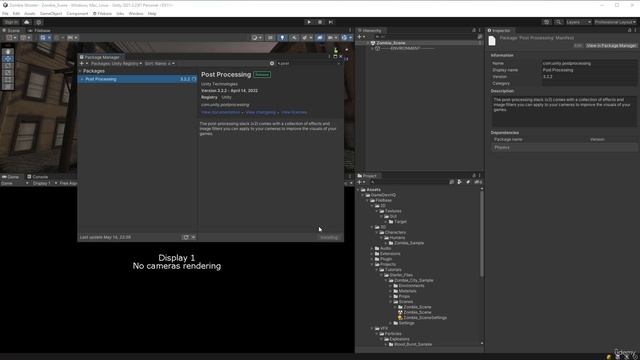This screenshot has width=640, height=360.
Task: Open the Professional Layout dropdown
Action: [x=615, y=22]
